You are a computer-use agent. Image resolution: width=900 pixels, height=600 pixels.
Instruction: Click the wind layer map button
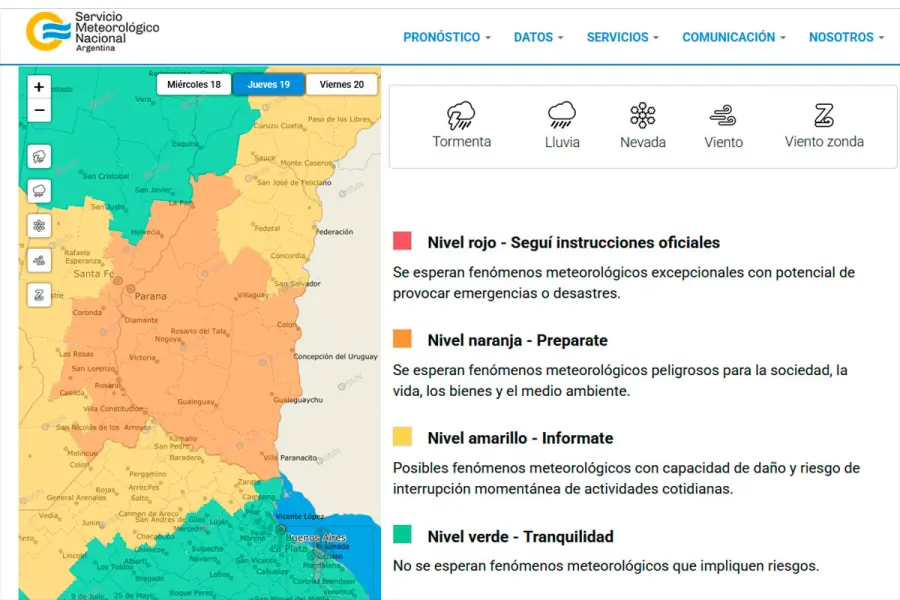point(39,260)
